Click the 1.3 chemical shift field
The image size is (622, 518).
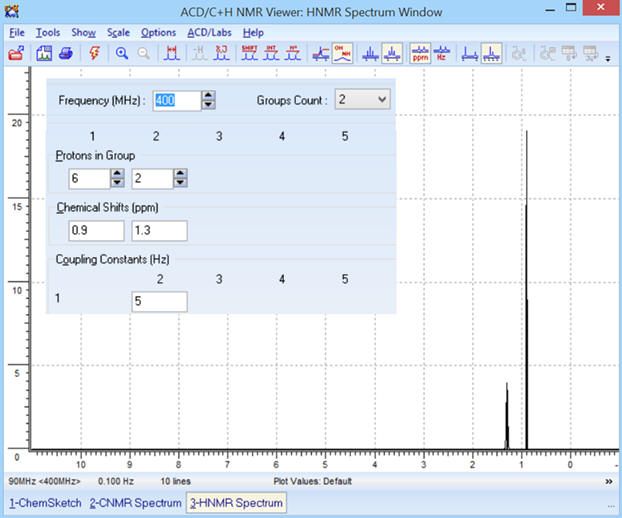coord(159,231)
